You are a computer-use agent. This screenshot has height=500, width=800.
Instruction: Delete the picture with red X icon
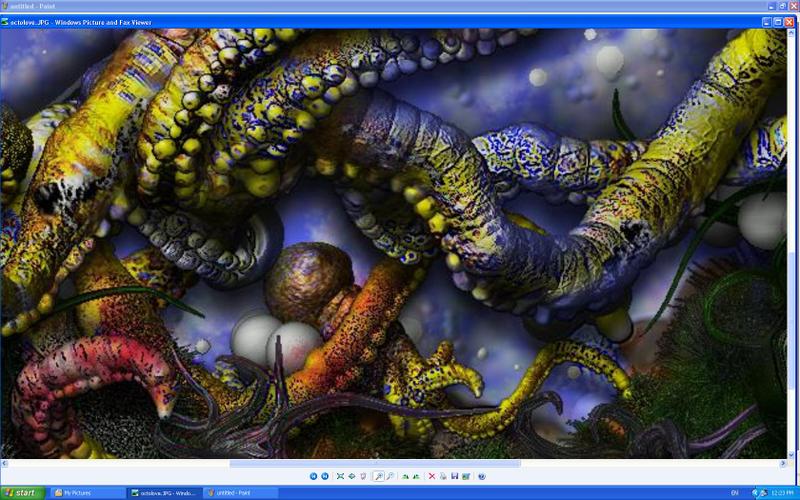pos(432,476)
